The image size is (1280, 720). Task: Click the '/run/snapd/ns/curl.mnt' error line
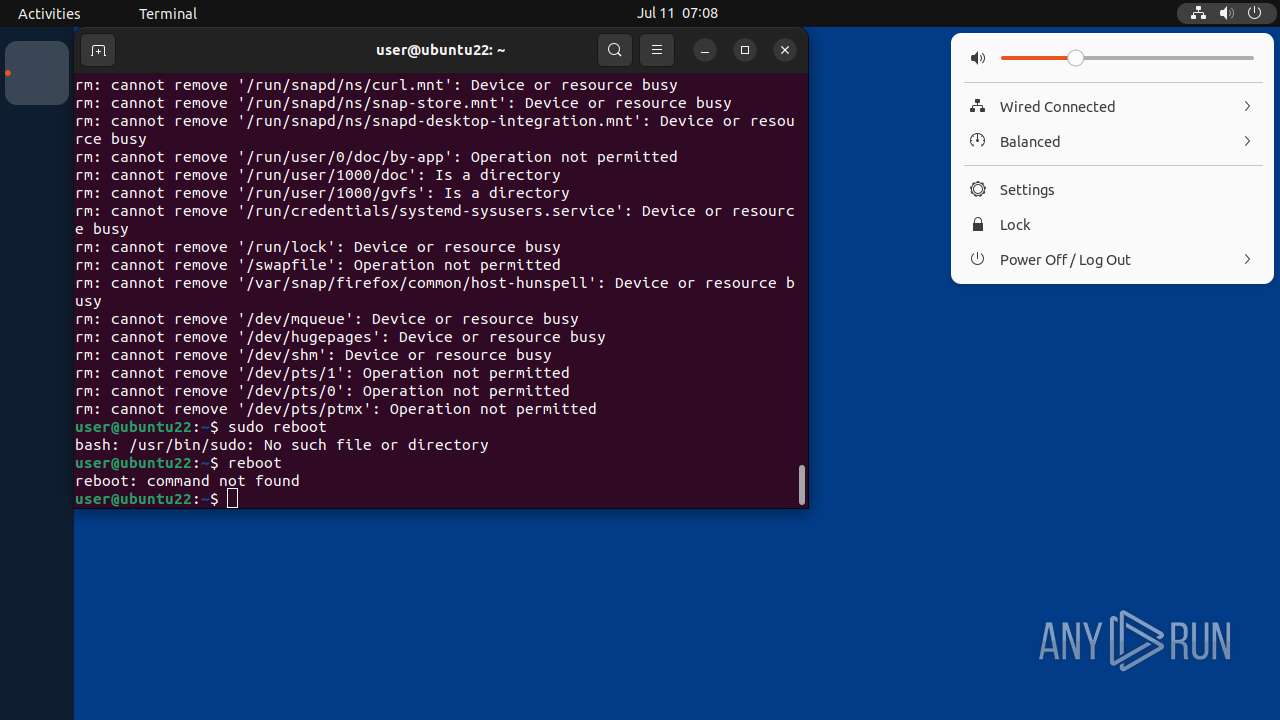pos(376,85)
